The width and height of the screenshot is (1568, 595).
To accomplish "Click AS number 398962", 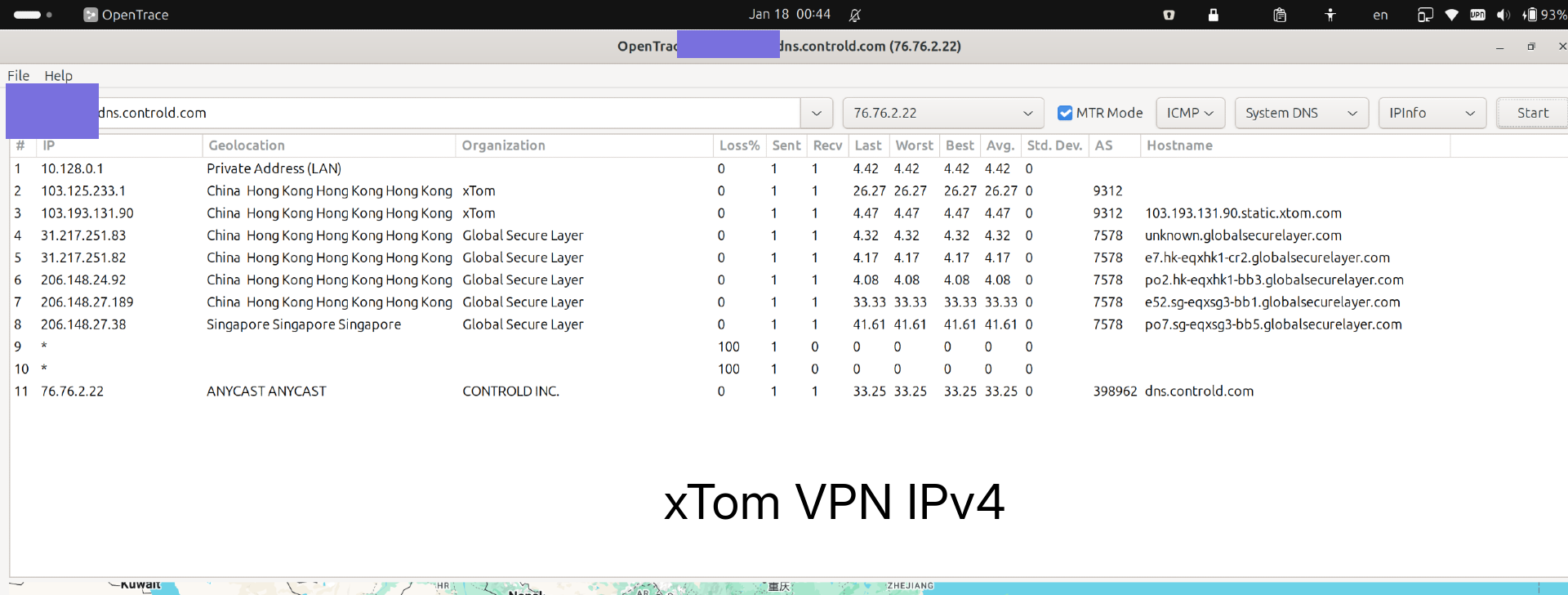I will tap(1115, 391).
